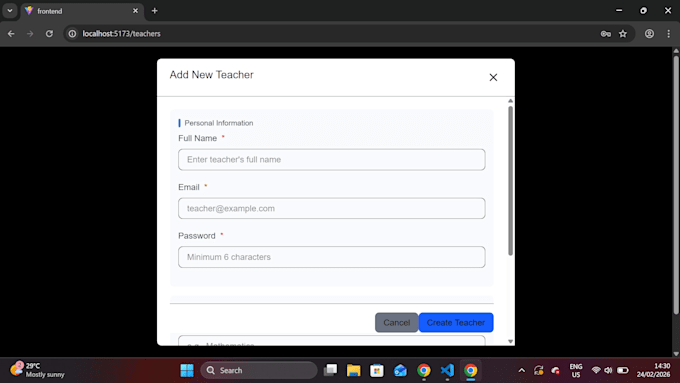Click the Personal Information section heading
This screenshot has width=680, height=383.
[x=219, y=123]
